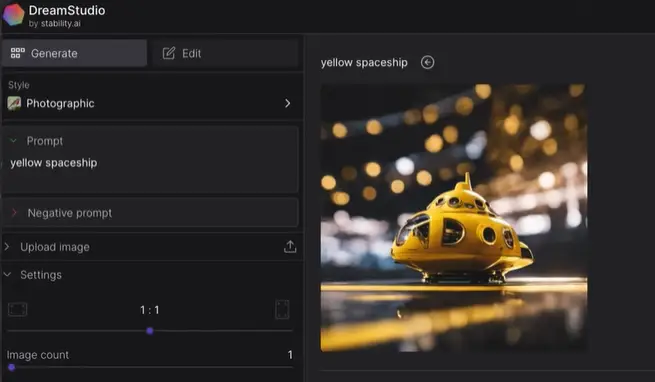The image size is (655, 382).
Task: Click the Generate grid icon
Action: point(18,53)
